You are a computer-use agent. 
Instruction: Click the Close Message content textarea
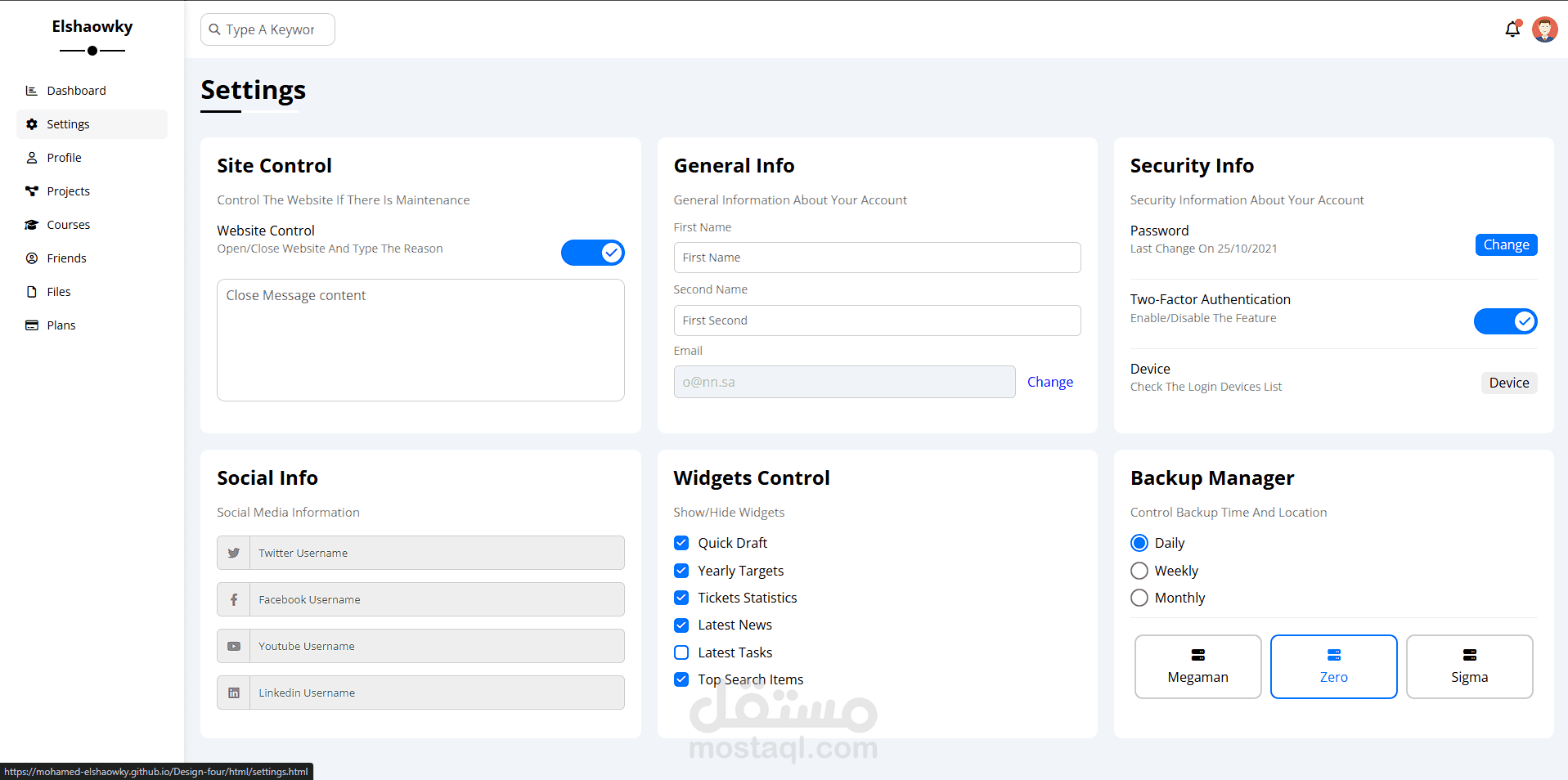click(420, 340)
